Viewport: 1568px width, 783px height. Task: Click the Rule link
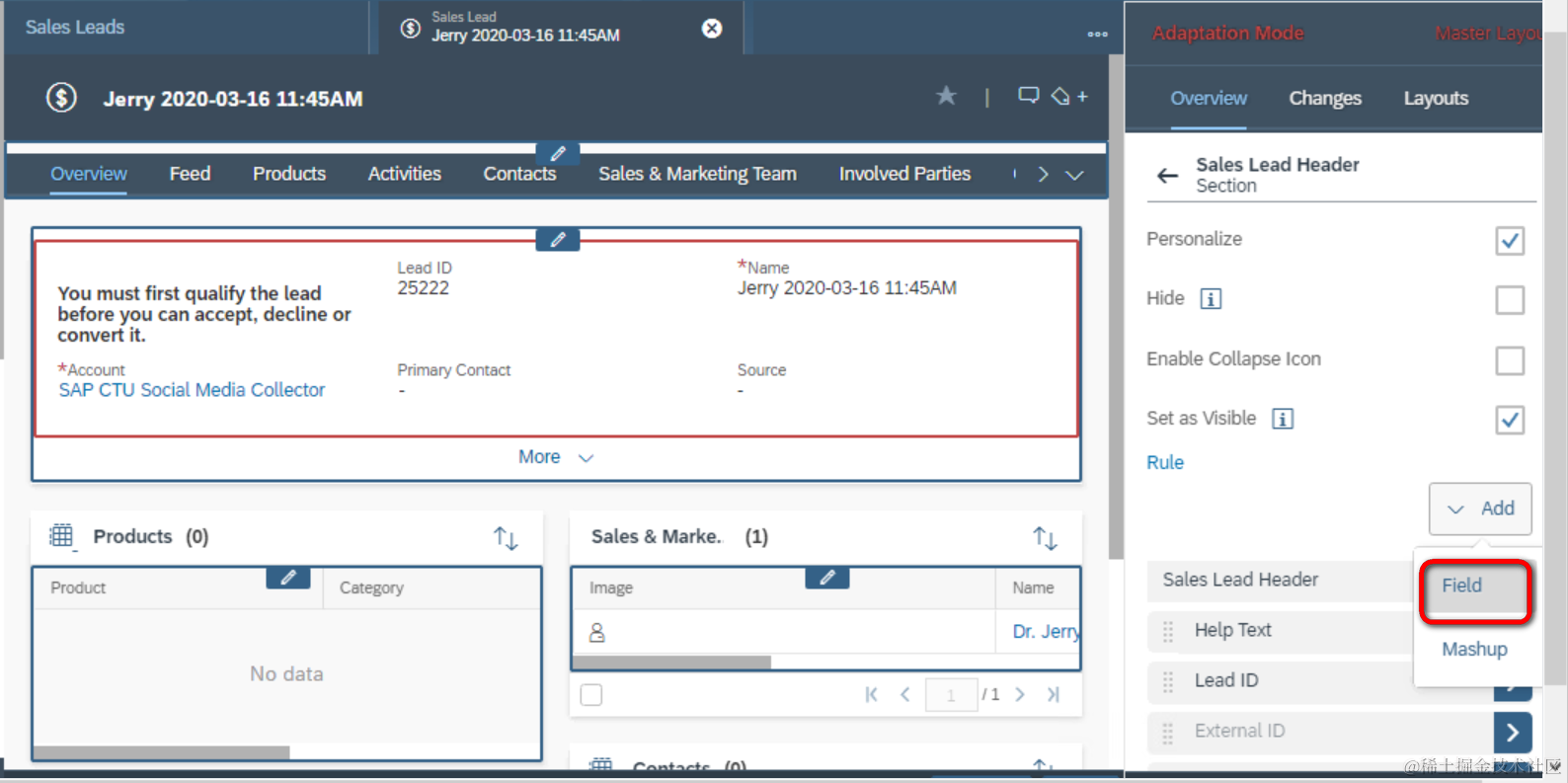1165,462
